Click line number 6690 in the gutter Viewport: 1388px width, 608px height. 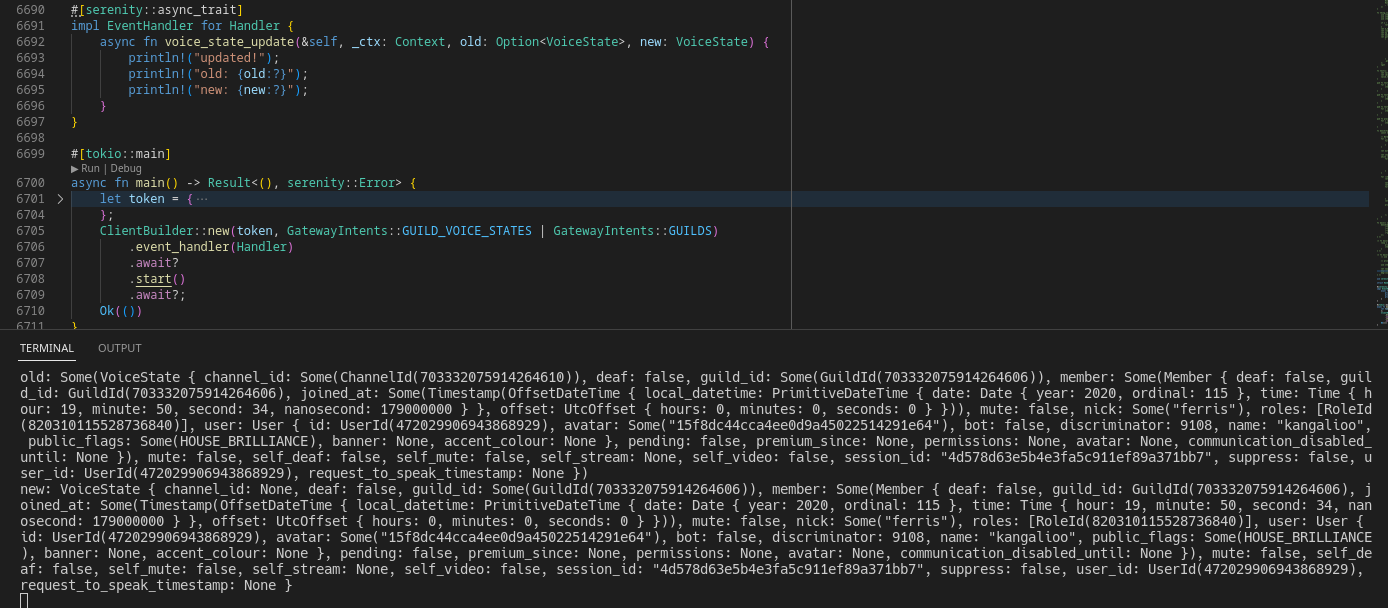click(x=30, y=10)
